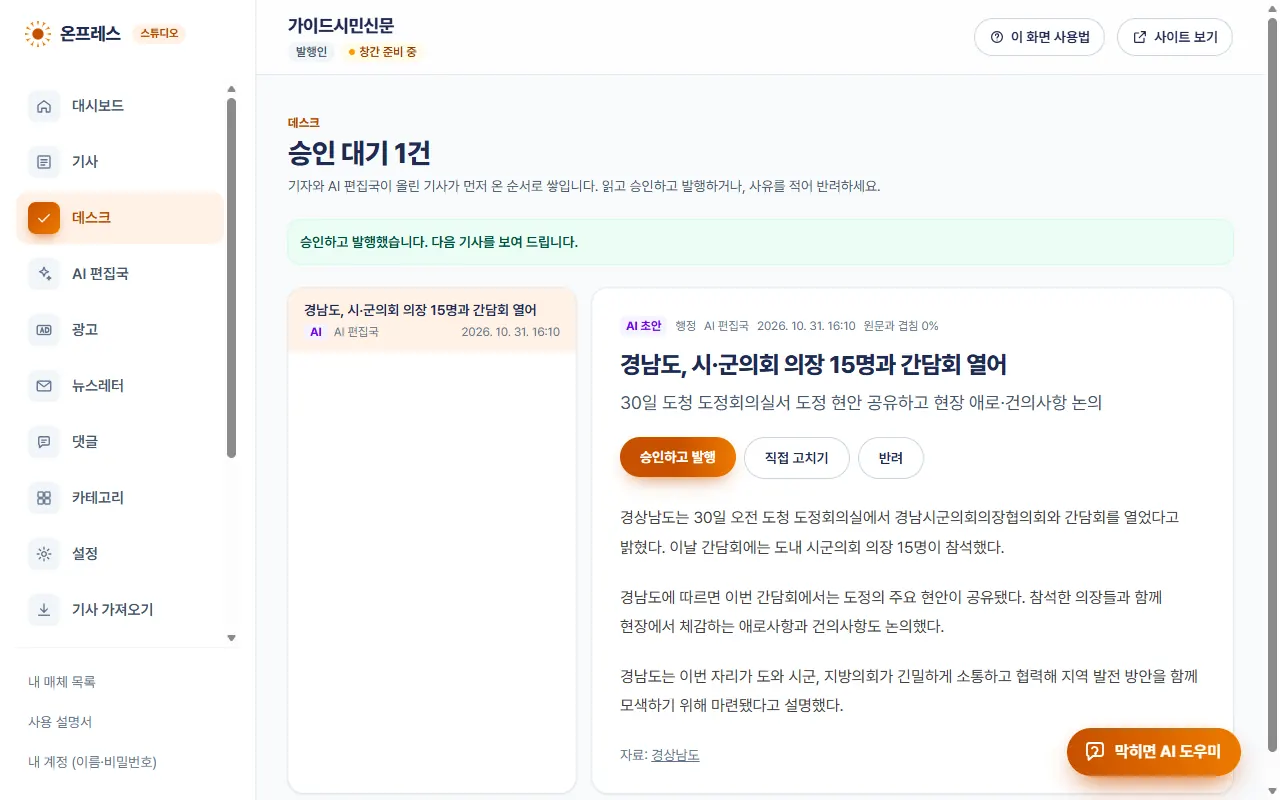This screenshot has width=1280, height=800.
Task: Click the 사이트 보기 button
Action: click(1175, 37)
